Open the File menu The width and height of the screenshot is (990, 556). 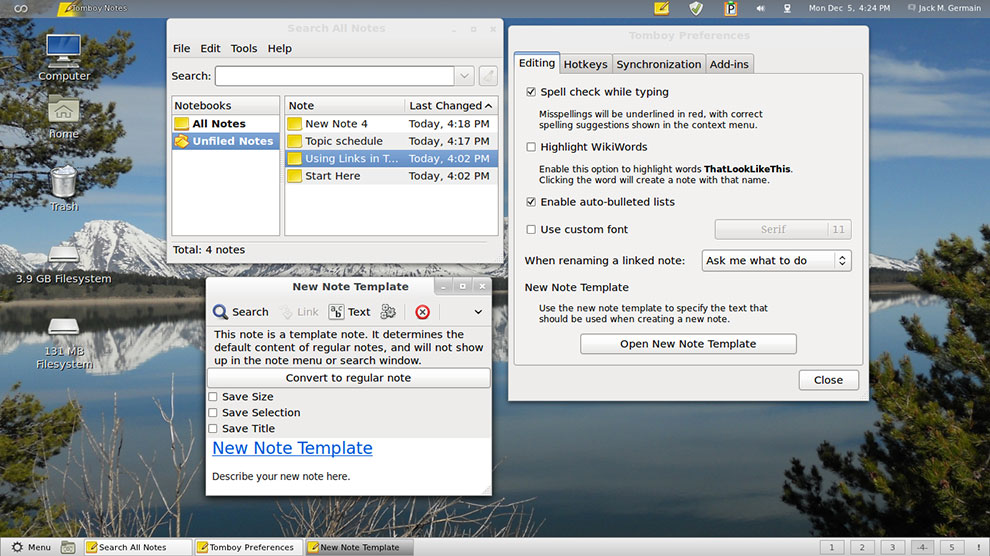181,49
